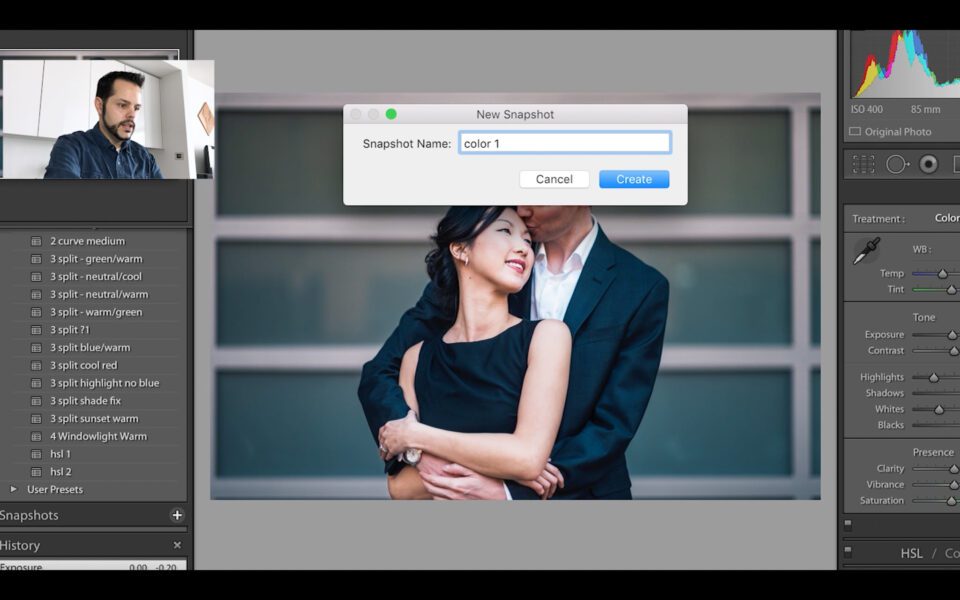Image resolution: width=960 pixels, height=600 pixels.
Task: Expand the User Presets folder
Action: point(13,489)
